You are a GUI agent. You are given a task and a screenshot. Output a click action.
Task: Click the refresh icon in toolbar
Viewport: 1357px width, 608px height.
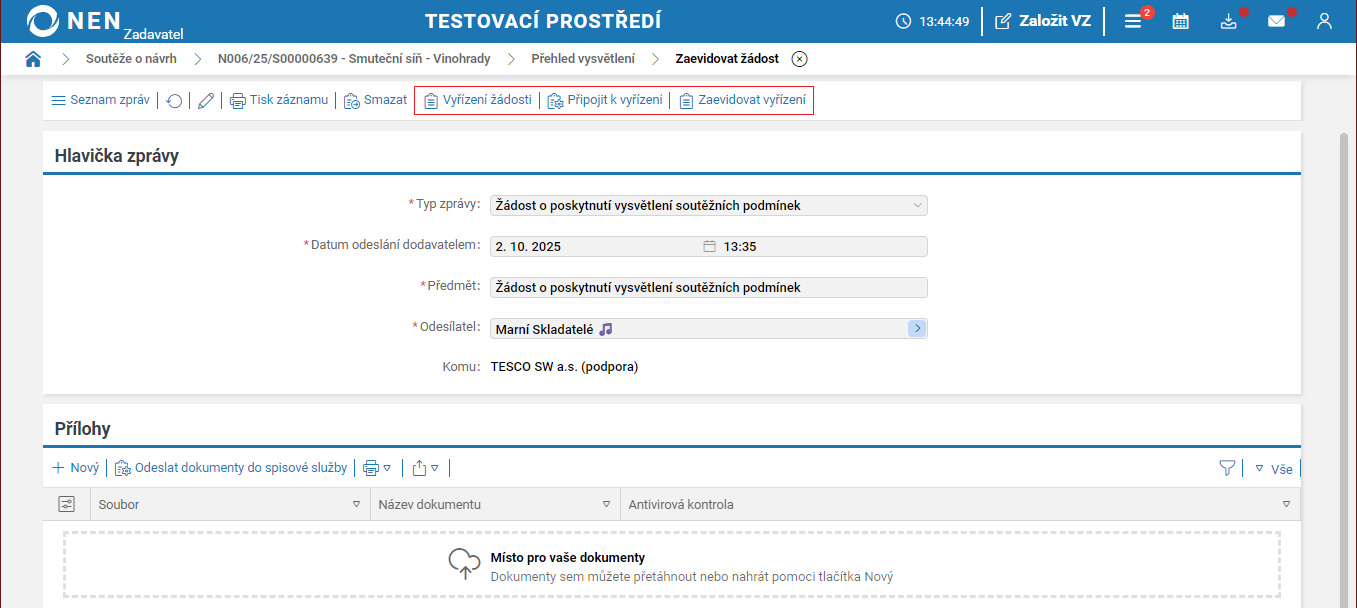(x=174, y=101)
